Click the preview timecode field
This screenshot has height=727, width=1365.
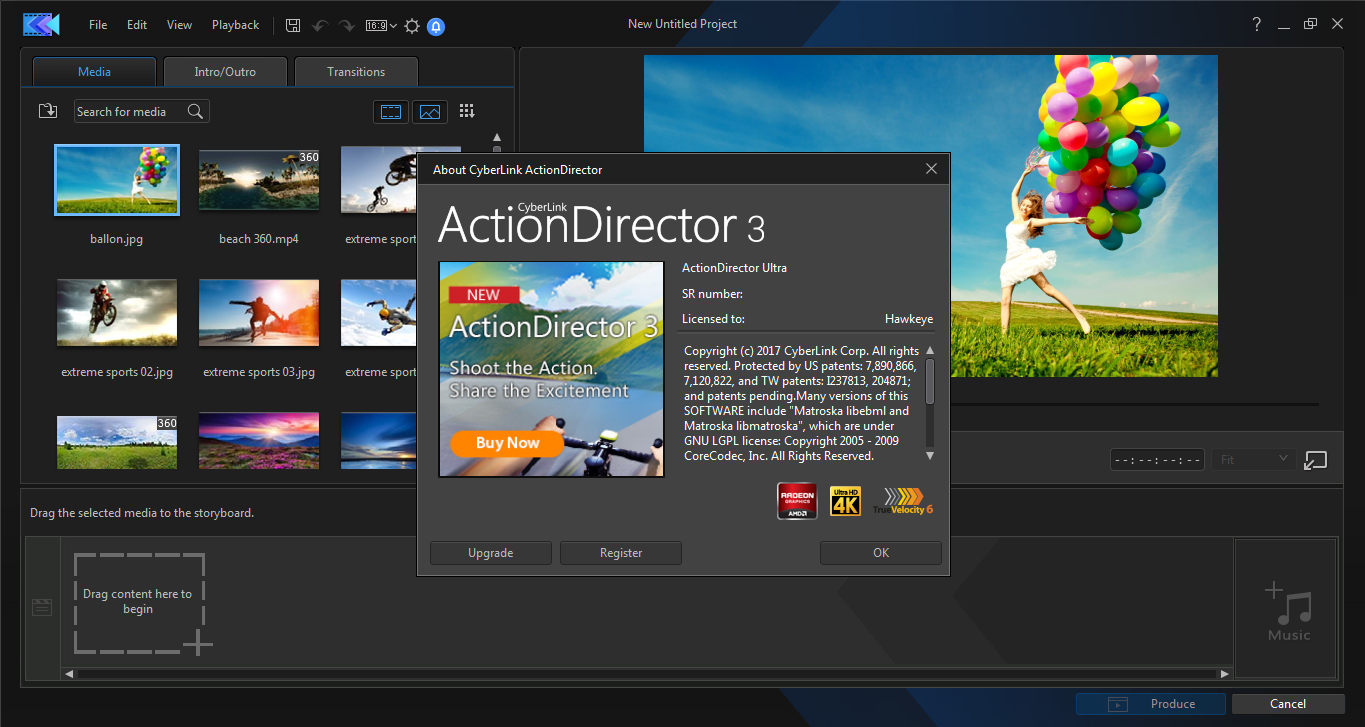(x=1157, y=460)
